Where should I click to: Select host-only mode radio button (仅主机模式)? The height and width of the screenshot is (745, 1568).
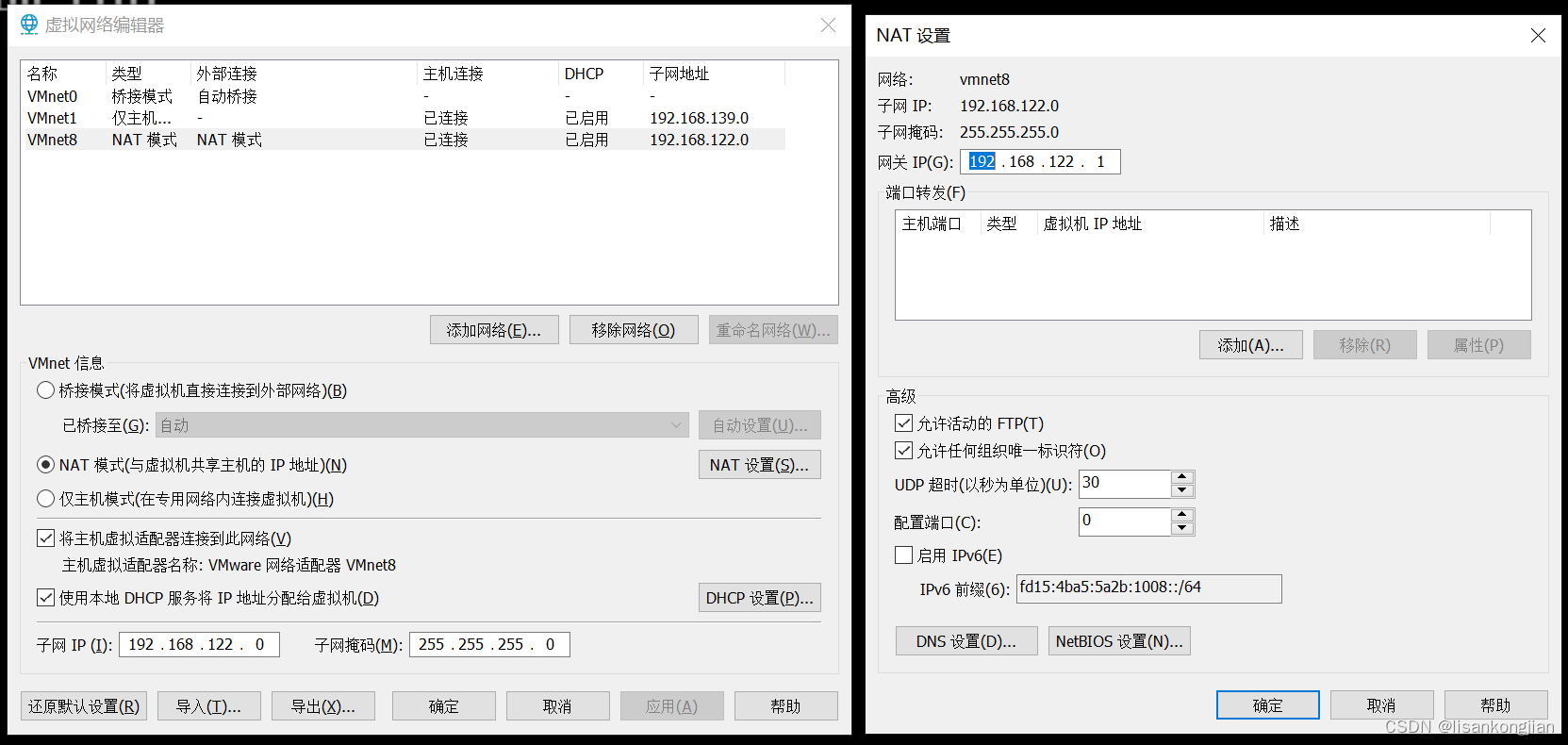45,499
